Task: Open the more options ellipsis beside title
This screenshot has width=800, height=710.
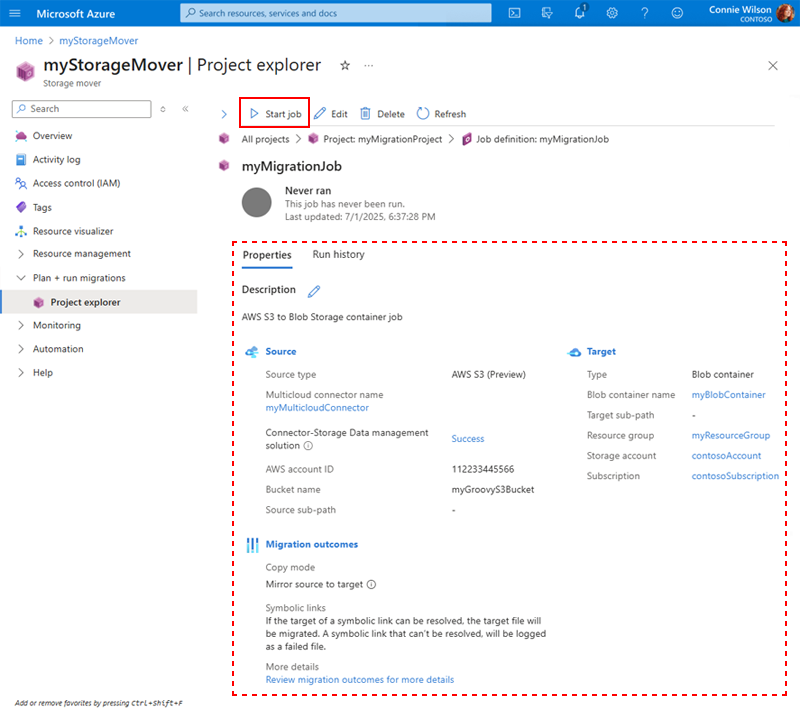Action: coord(368,65)
